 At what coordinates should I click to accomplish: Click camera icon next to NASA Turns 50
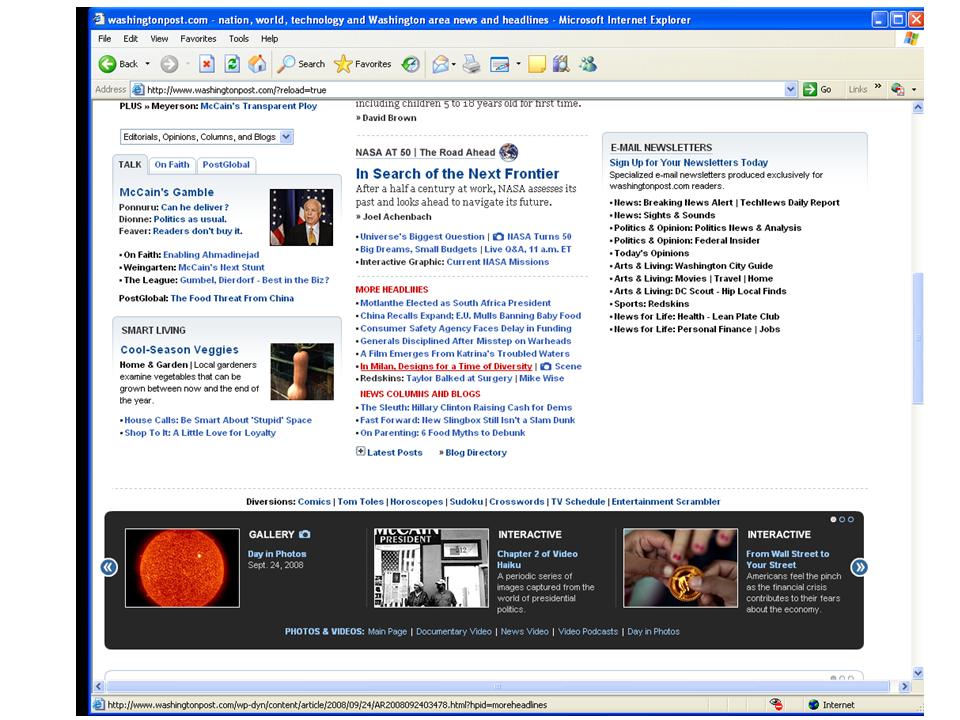click(498, 236)
